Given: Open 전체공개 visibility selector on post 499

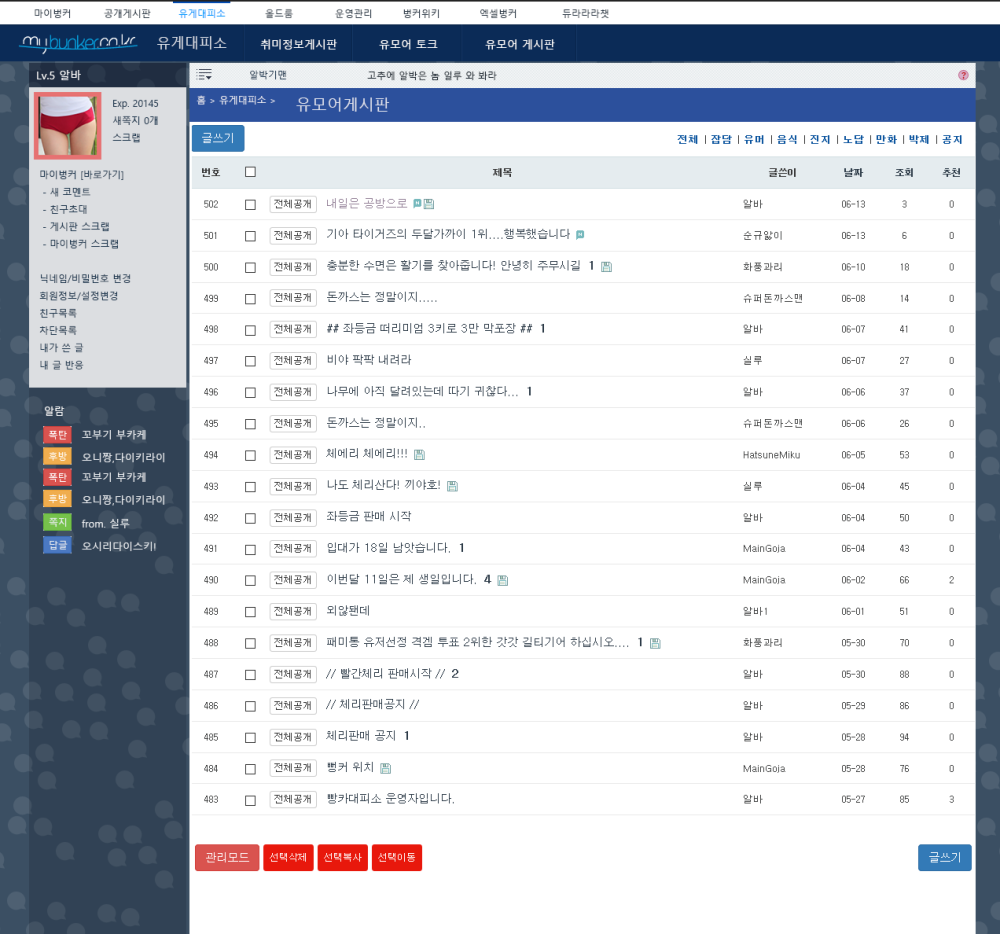Looking at the screenshot, I should tap(293, 298).
